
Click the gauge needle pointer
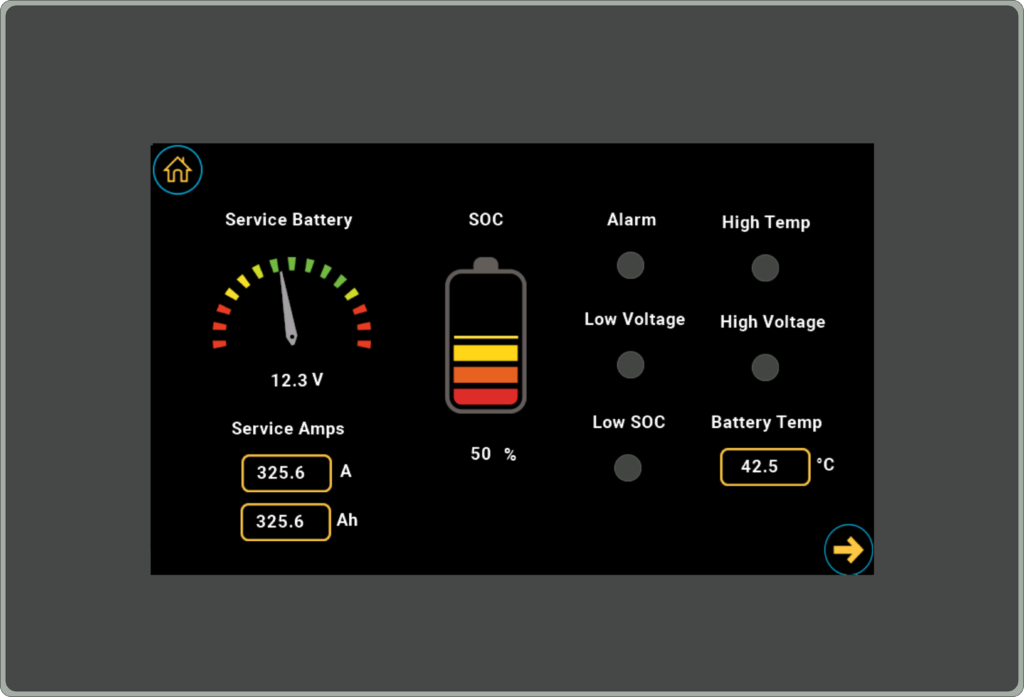click(x=286, y=305)
